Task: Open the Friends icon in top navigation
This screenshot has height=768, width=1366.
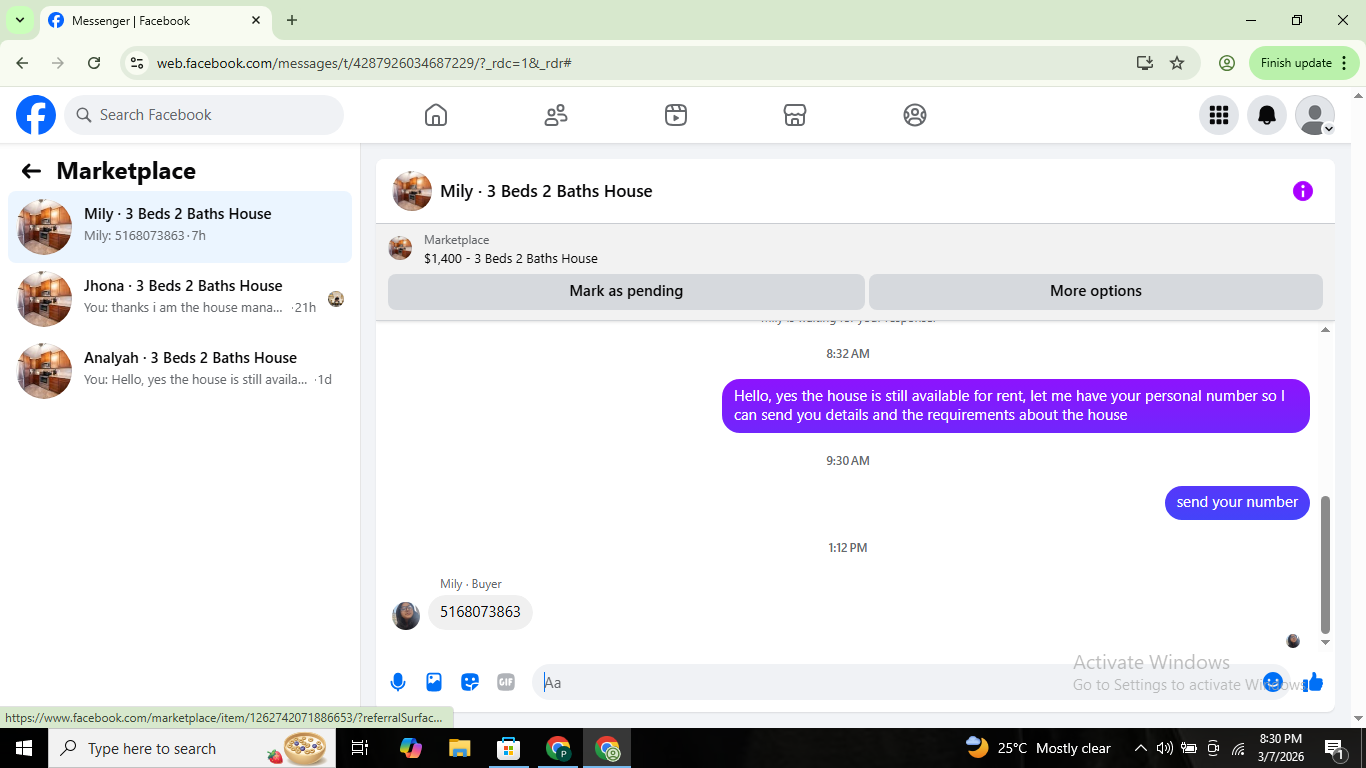Action: pos(556,115)
